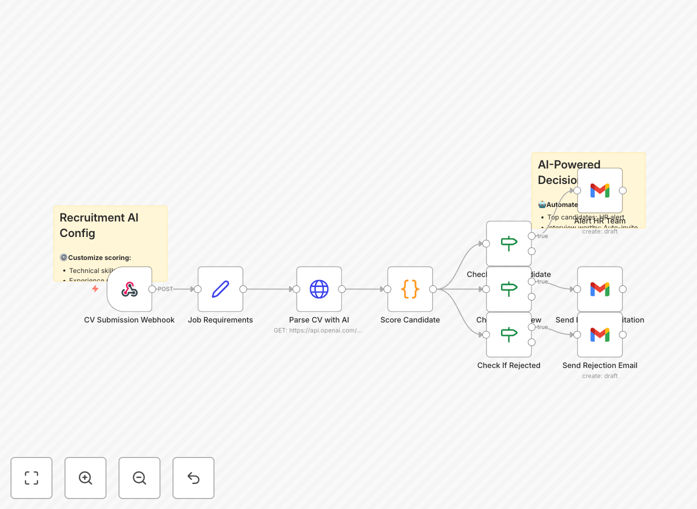
Task: Open the Alert HR Team Gmail node
Action: coord(600,190)
